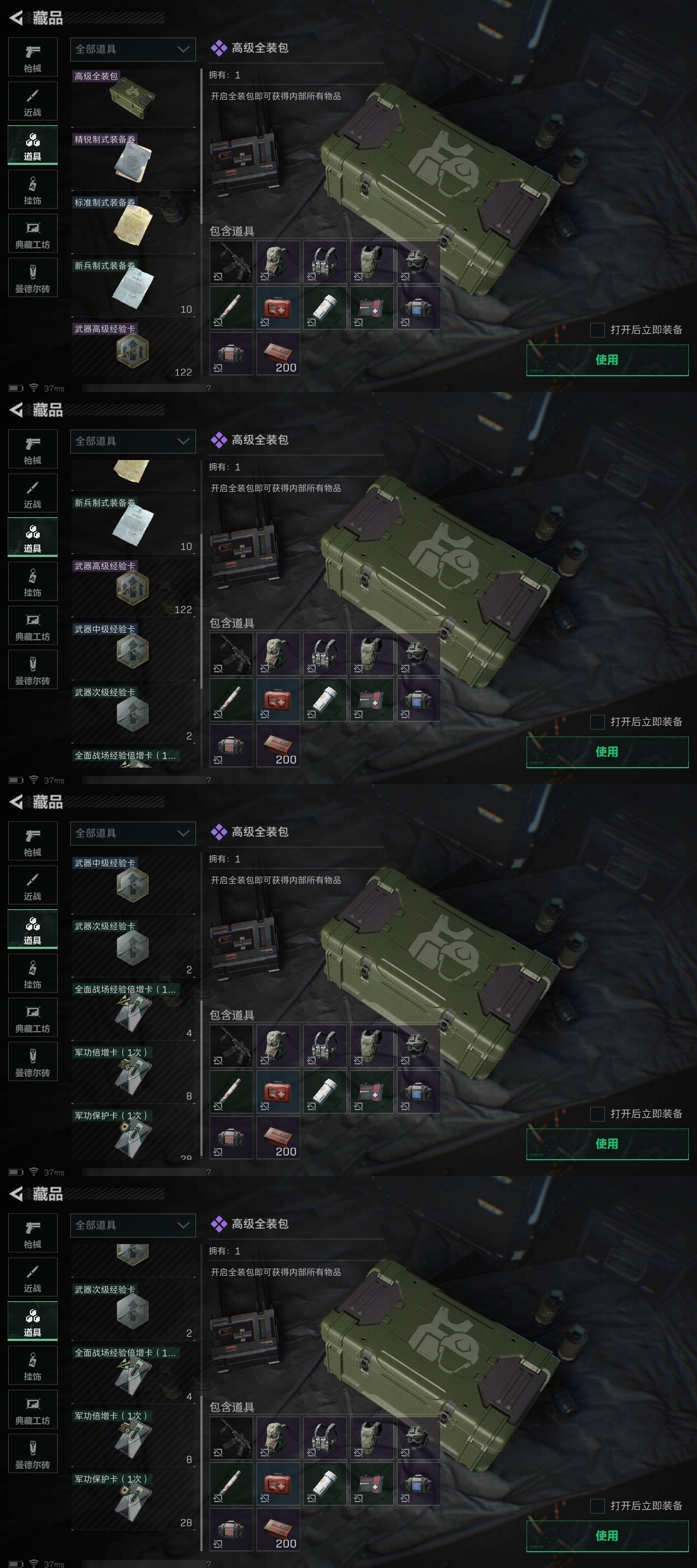The height and width of the screenshot is (1568, 697).
Task: Open 枪械 tab in the top screenshot
Action: click(33, 57)
